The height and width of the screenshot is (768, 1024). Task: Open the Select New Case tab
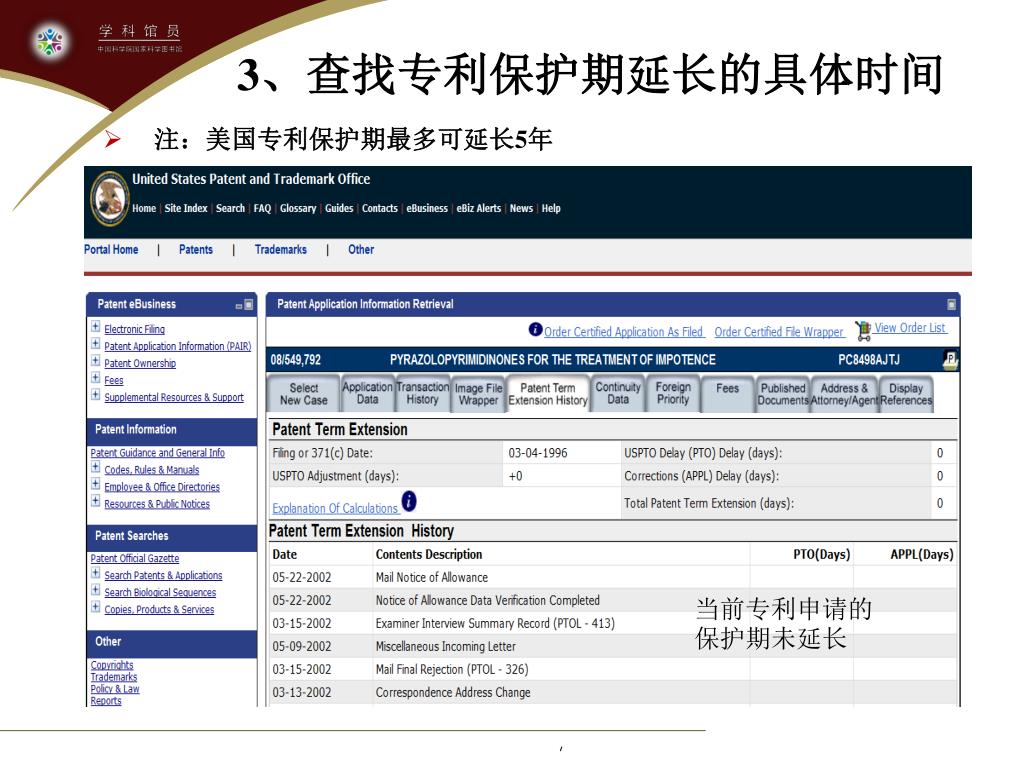tap(304, 394)
